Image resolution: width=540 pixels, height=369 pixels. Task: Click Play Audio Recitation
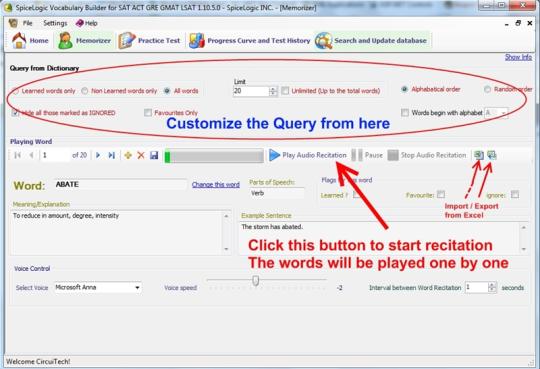[x=308, y=155]
